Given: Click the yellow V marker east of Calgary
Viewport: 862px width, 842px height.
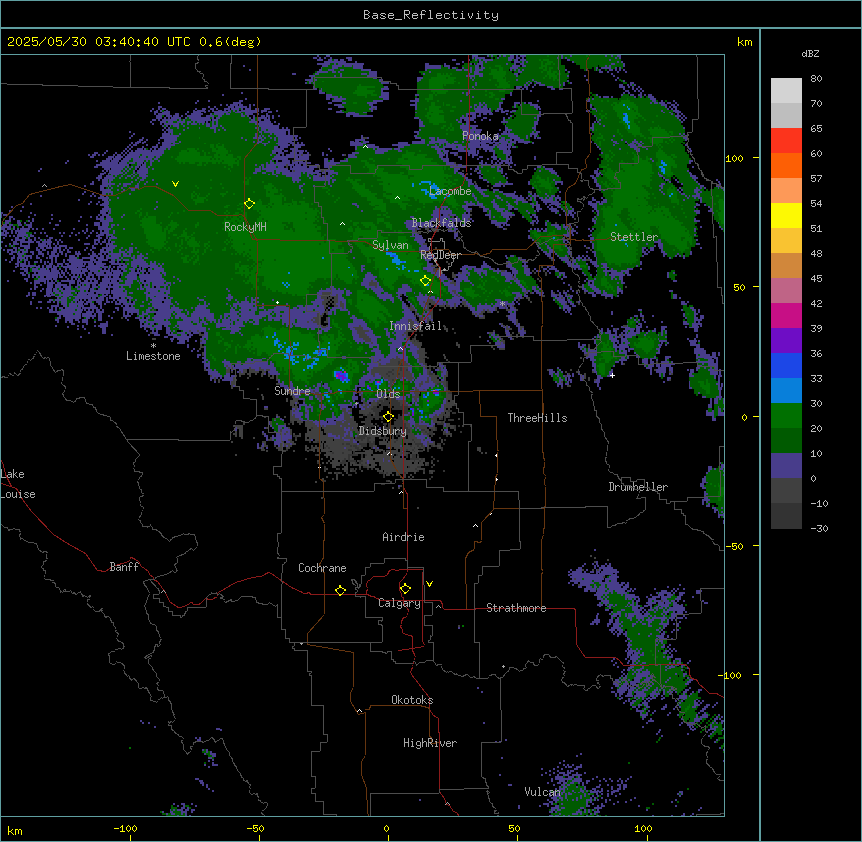Looking at the screenshot, I should [429, 584].
